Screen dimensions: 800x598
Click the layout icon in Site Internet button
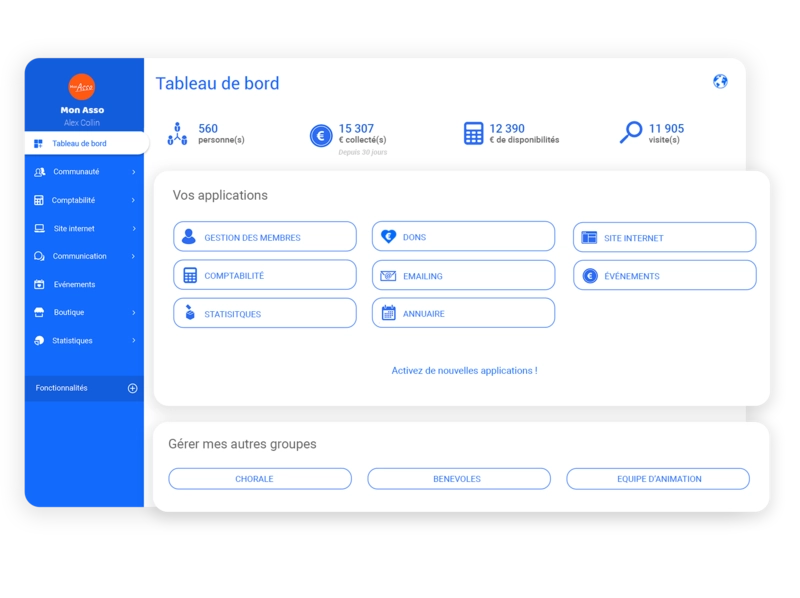(589, 237)
